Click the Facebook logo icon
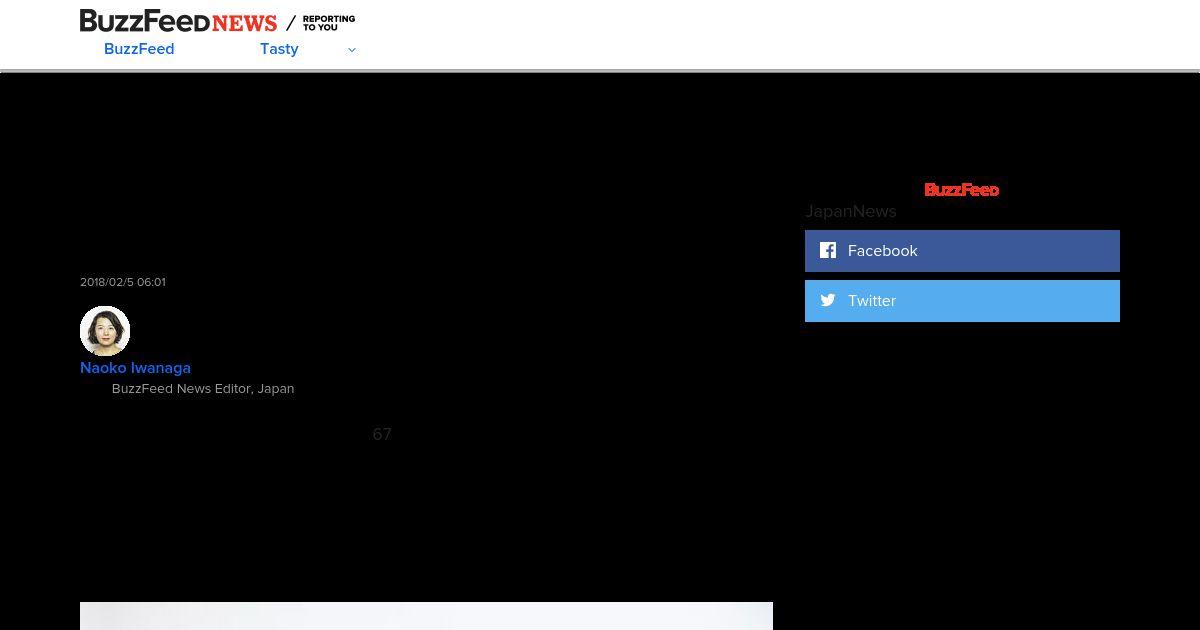1200x630 pixels. 828,250
